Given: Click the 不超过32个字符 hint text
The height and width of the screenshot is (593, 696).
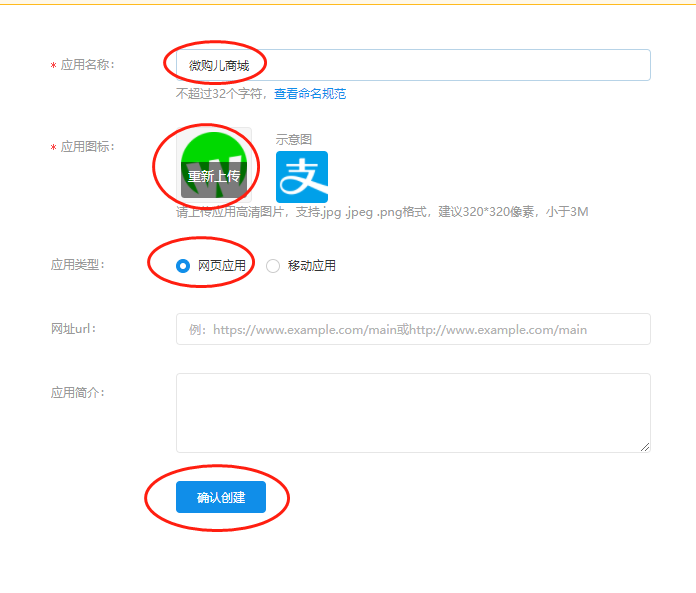Looking at the screenshot, I should tap(221, 94).
